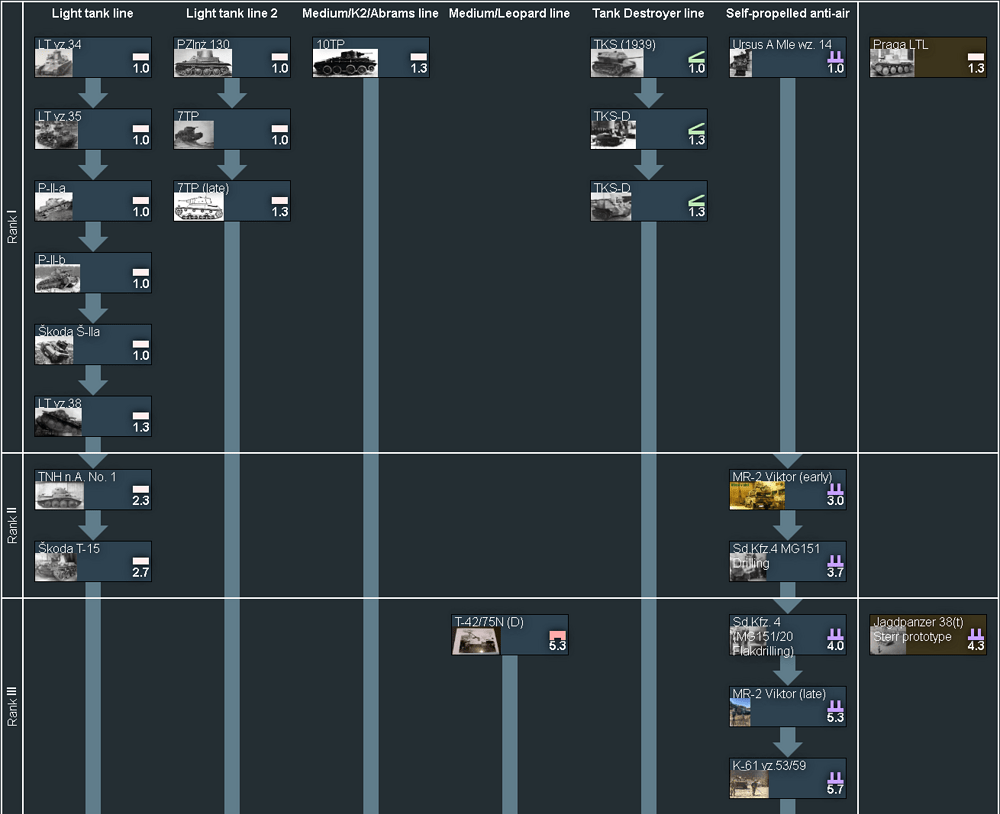
Task: Click the LT vz.34 tank thumbnail
Action: [x=56, y=63]
